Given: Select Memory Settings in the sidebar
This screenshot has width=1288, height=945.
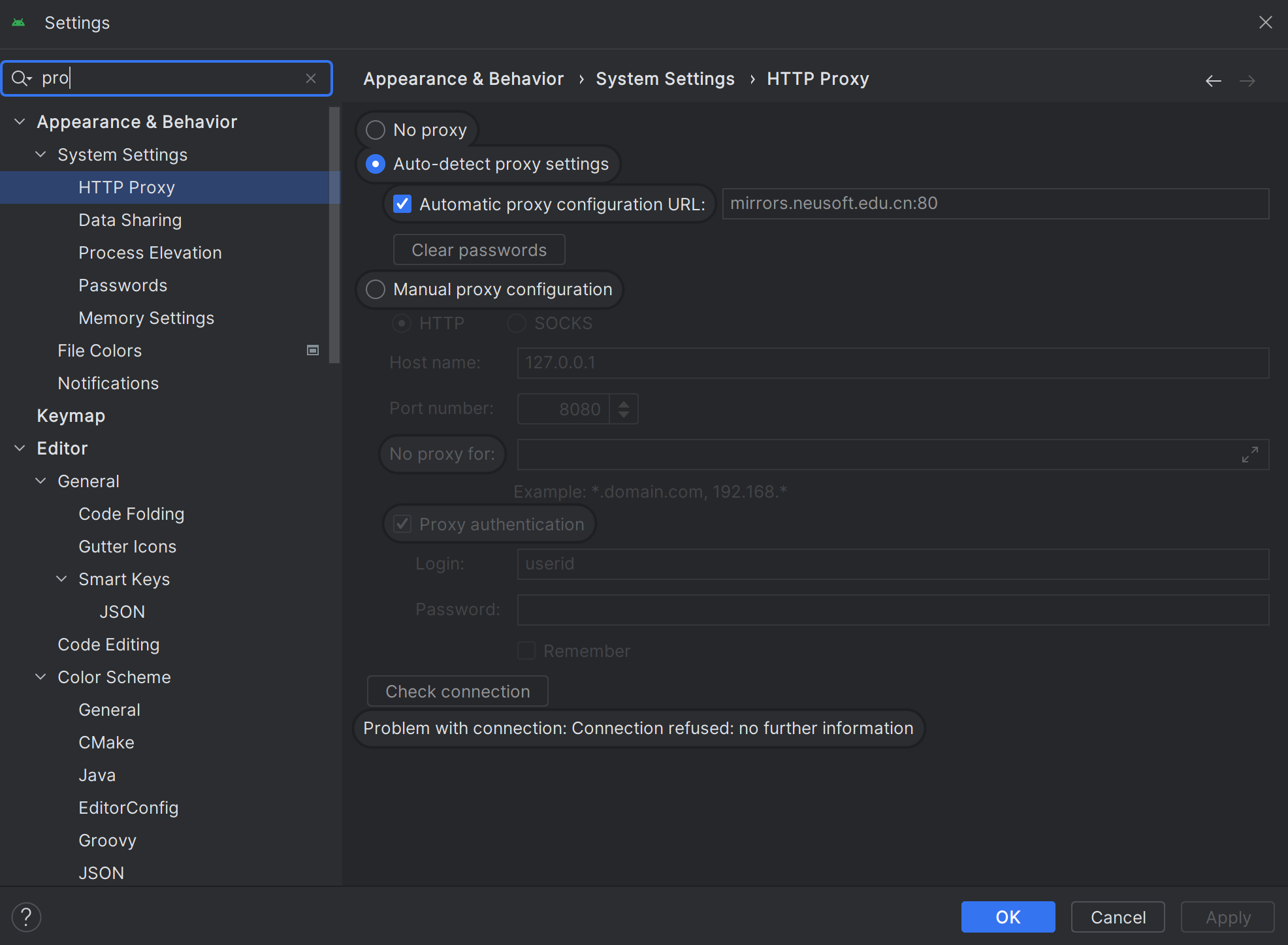Looking at the screenshot, I should pos(146,318).
